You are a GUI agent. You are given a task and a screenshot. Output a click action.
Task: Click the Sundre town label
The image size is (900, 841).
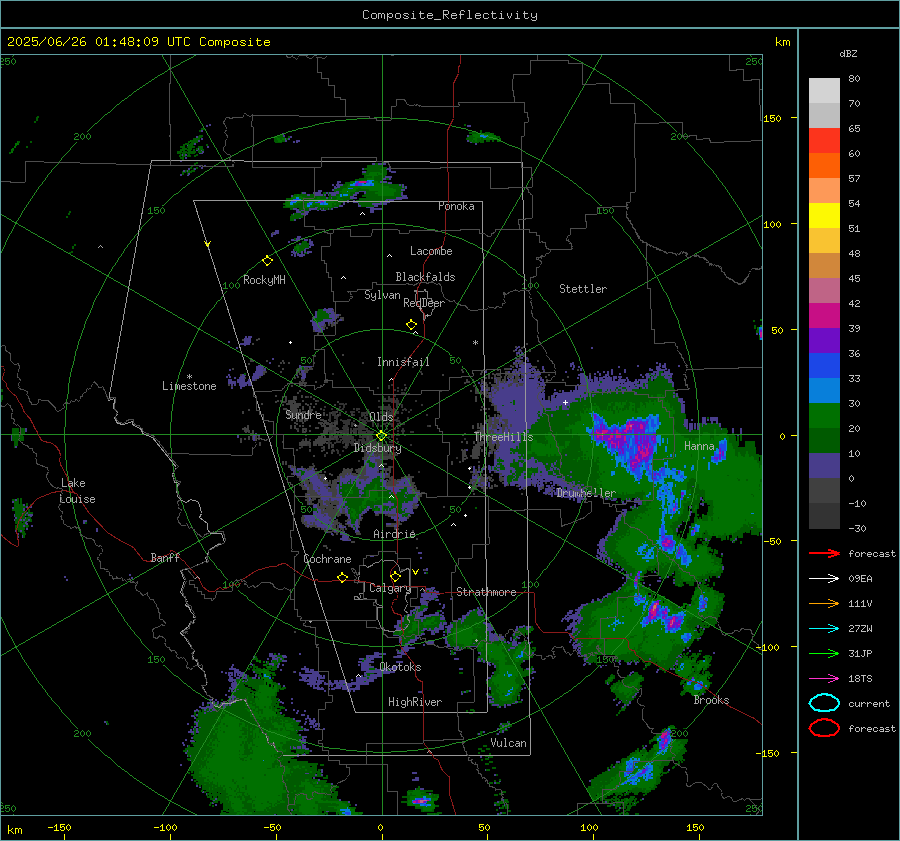tap(303, 415)
